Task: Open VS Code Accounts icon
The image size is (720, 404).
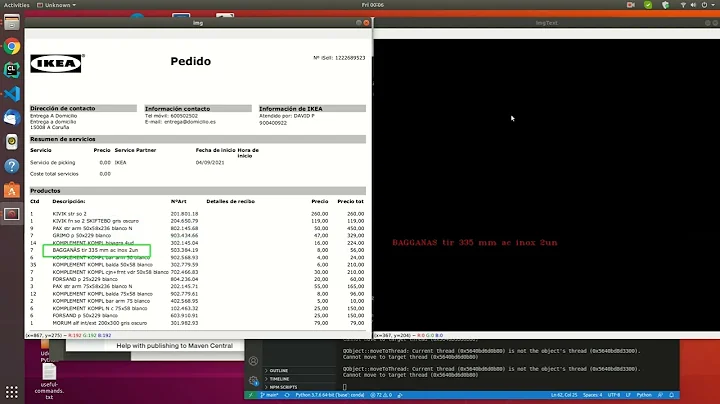Action: click(x=253, y=361)
